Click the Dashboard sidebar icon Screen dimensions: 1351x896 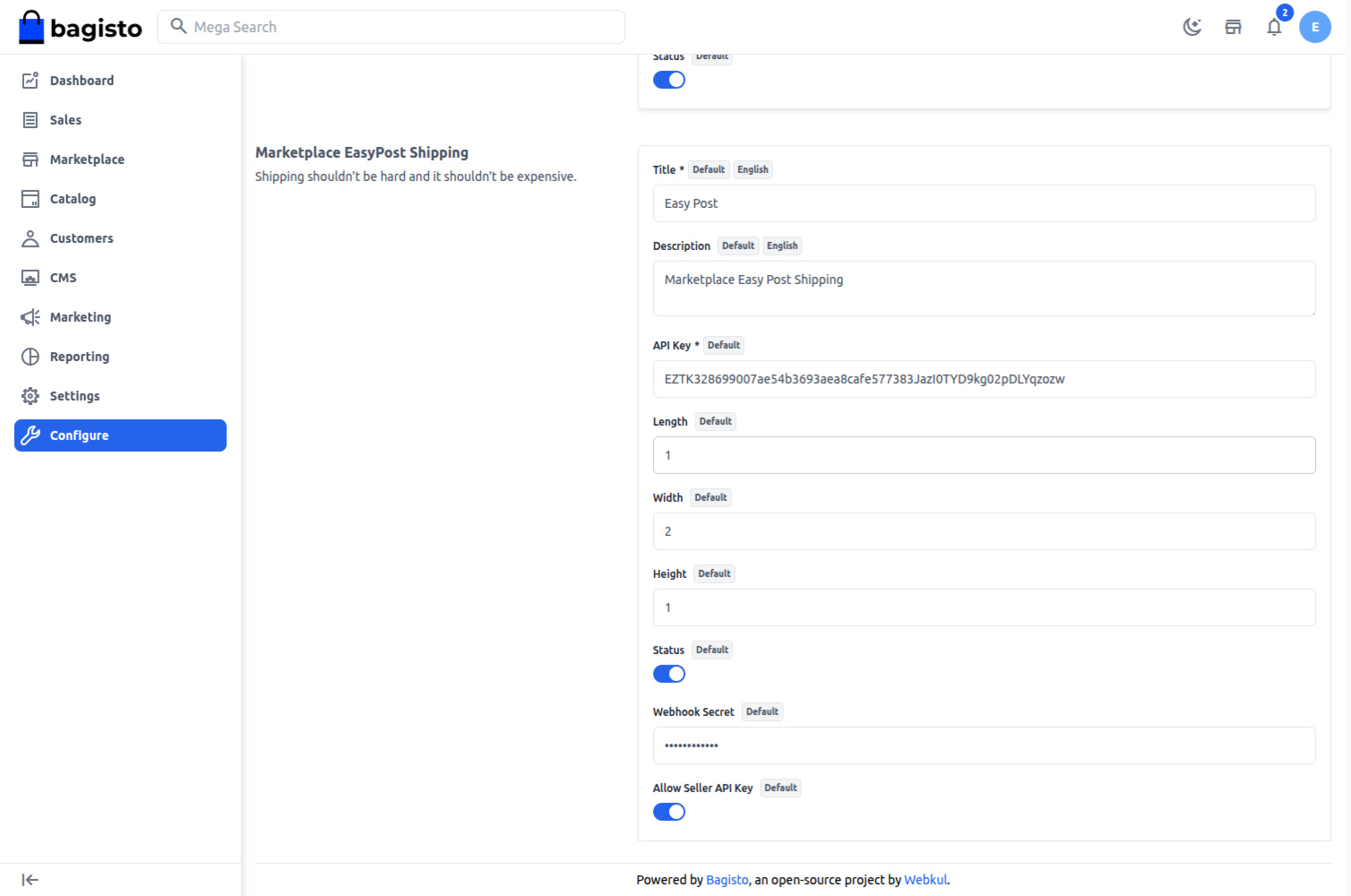(x=30, y=81)
